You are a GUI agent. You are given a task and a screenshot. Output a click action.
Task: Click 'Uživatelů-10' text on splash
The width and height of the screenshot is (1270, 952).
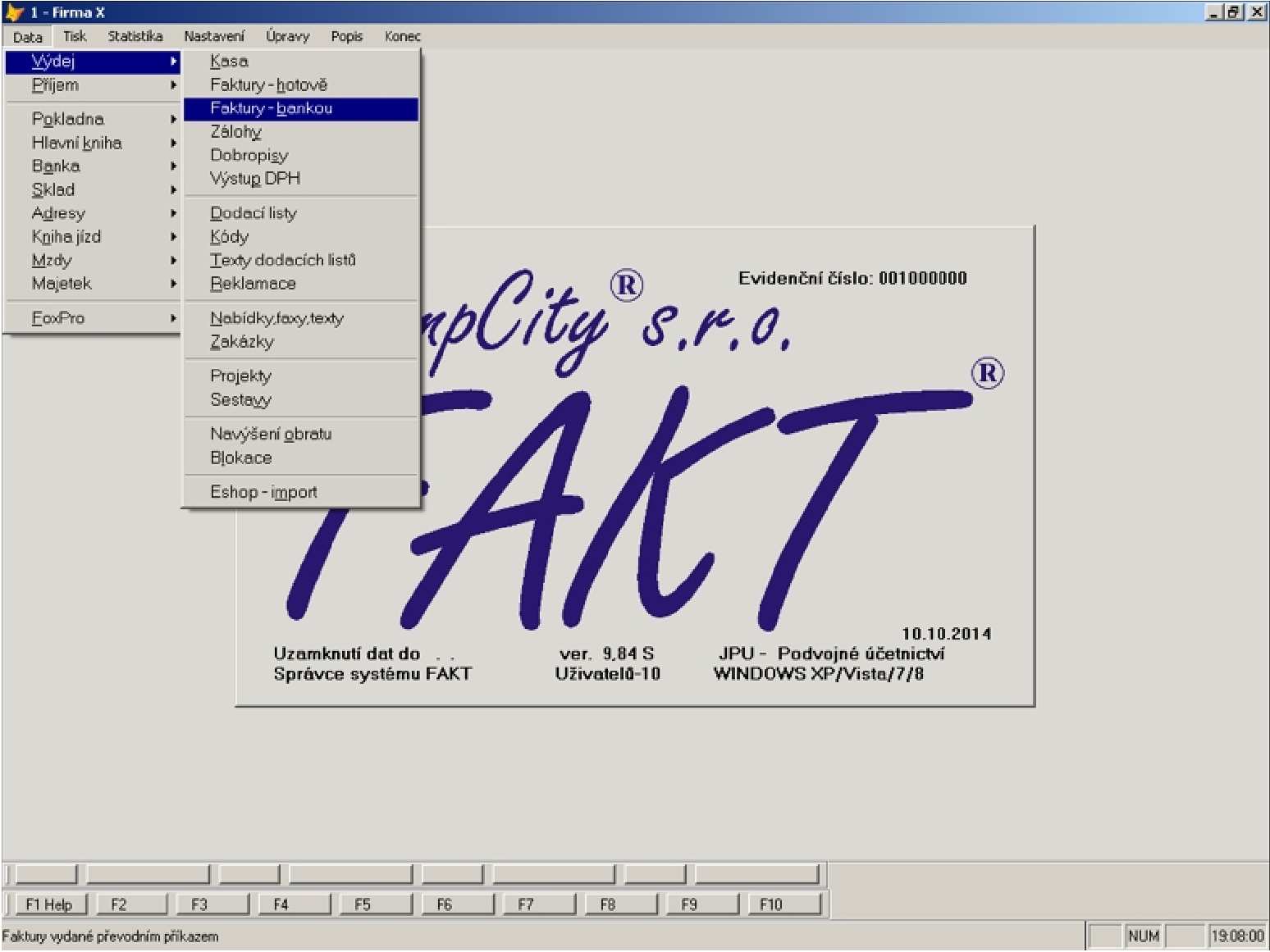[607, 674]
